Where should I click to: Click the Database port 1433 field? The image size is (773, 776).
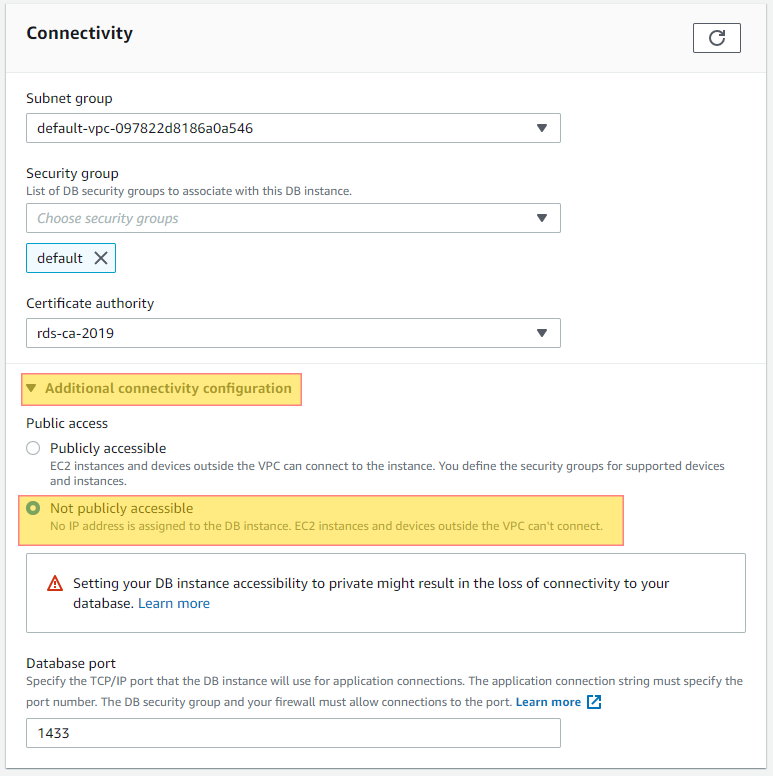[293, 733]
